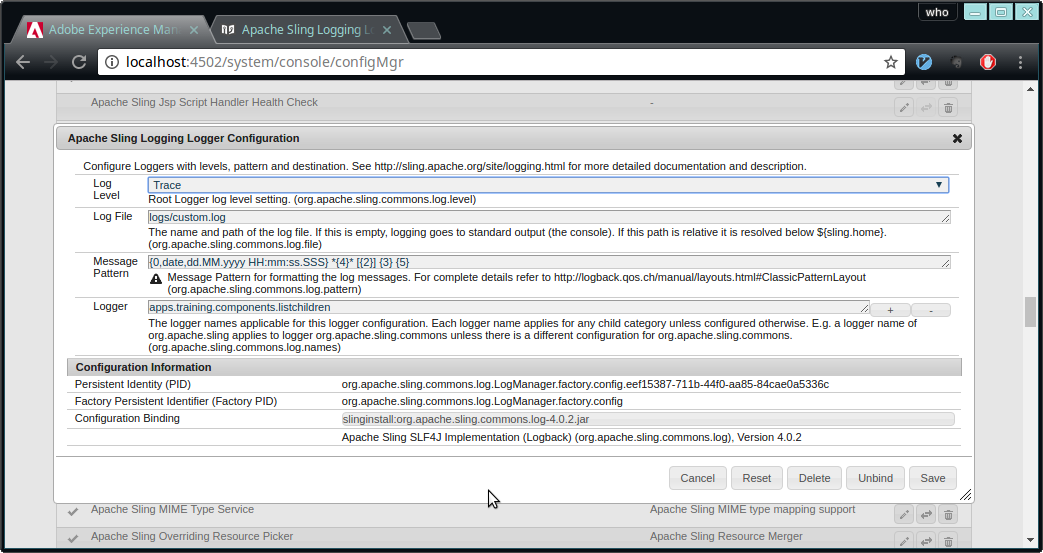Click into the Message Pattern field

[549, 262]
